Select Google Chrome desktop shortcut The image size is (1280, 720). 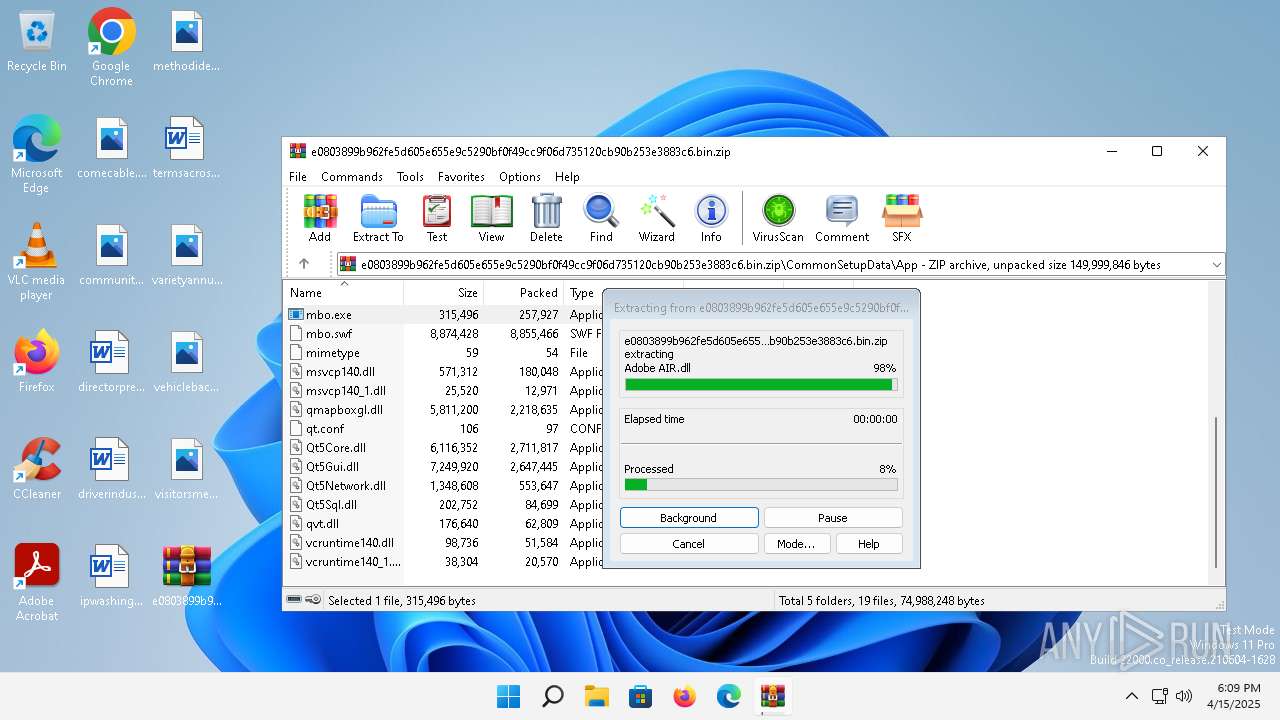click(111, 46)
